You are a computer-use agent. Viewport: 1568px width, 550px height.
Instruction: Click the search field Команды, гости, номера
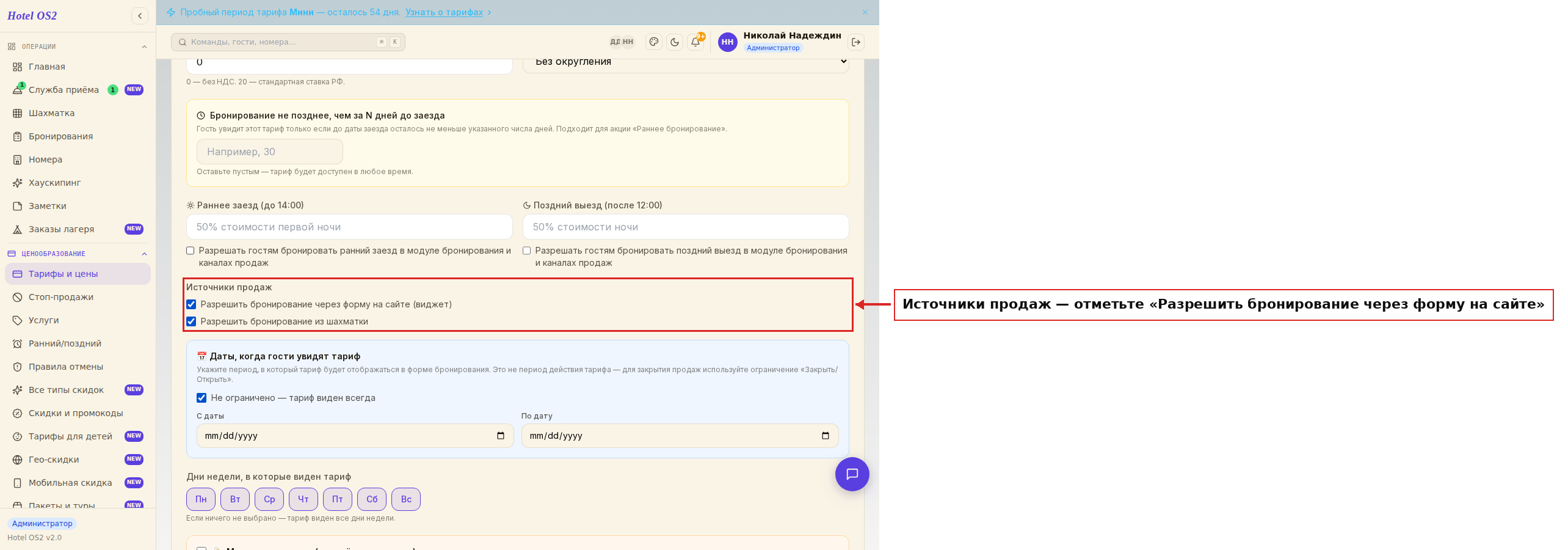pyautogui.click(x=288, y=42)
